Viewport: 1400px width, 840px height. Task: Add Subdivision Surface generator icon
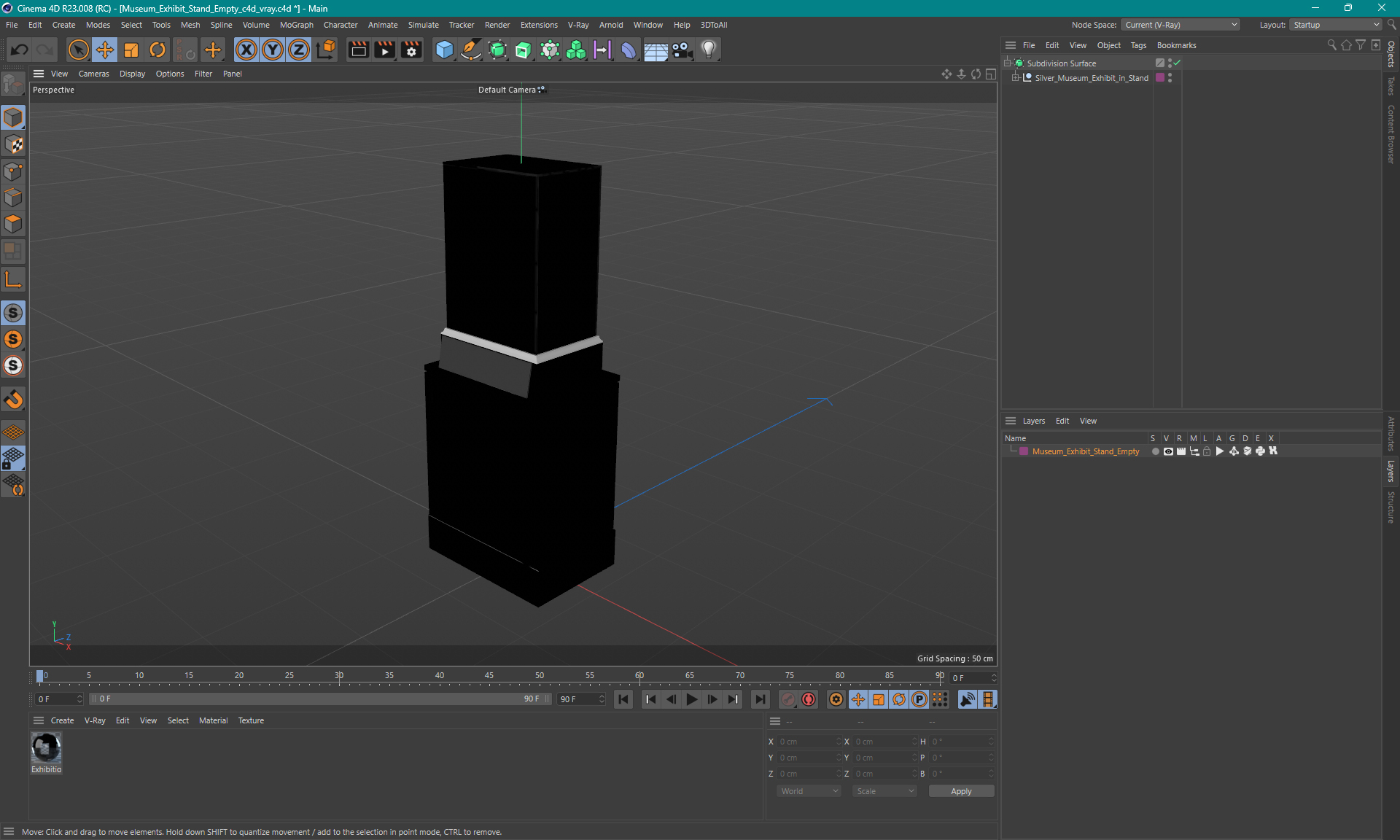tap(497, 50)
